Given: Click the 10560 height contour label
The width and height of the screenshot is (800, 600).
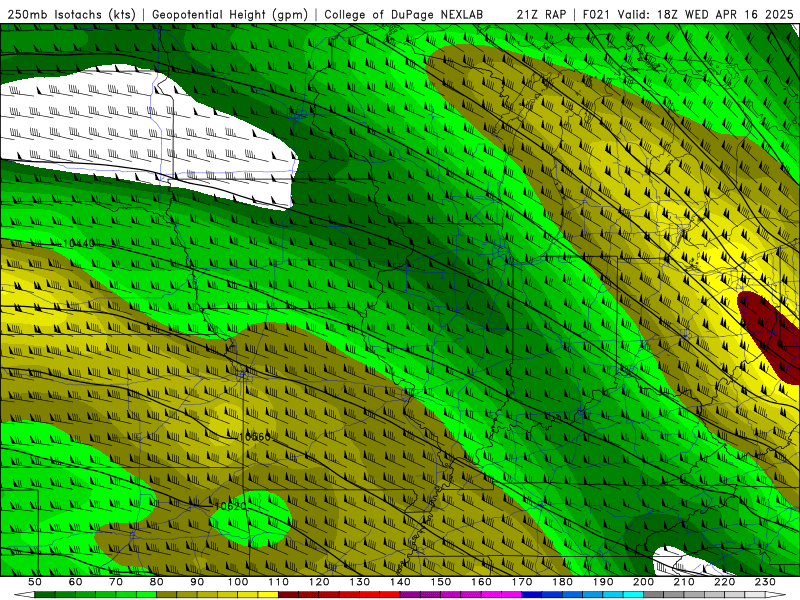Looking at the screenshot, I should pos(255,437).
